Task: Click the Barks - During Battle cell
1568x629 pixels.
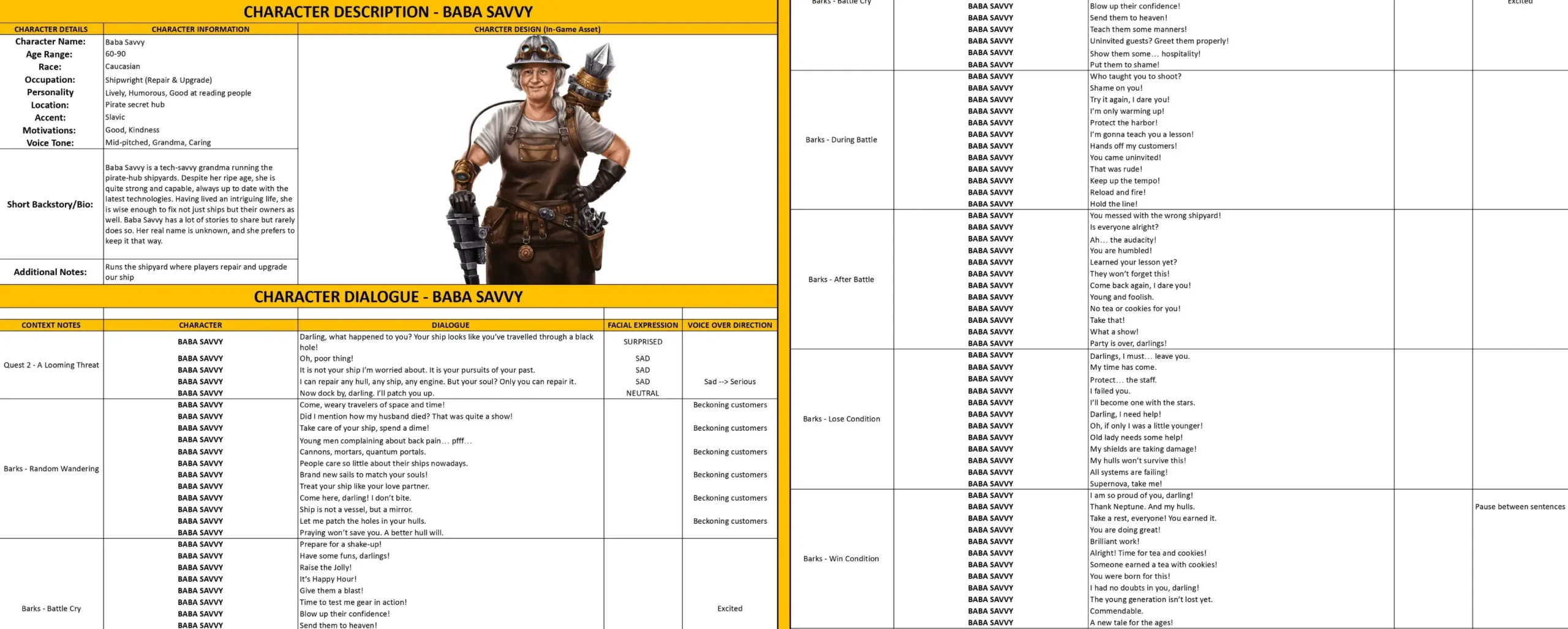Action: (x=841, y=140)
